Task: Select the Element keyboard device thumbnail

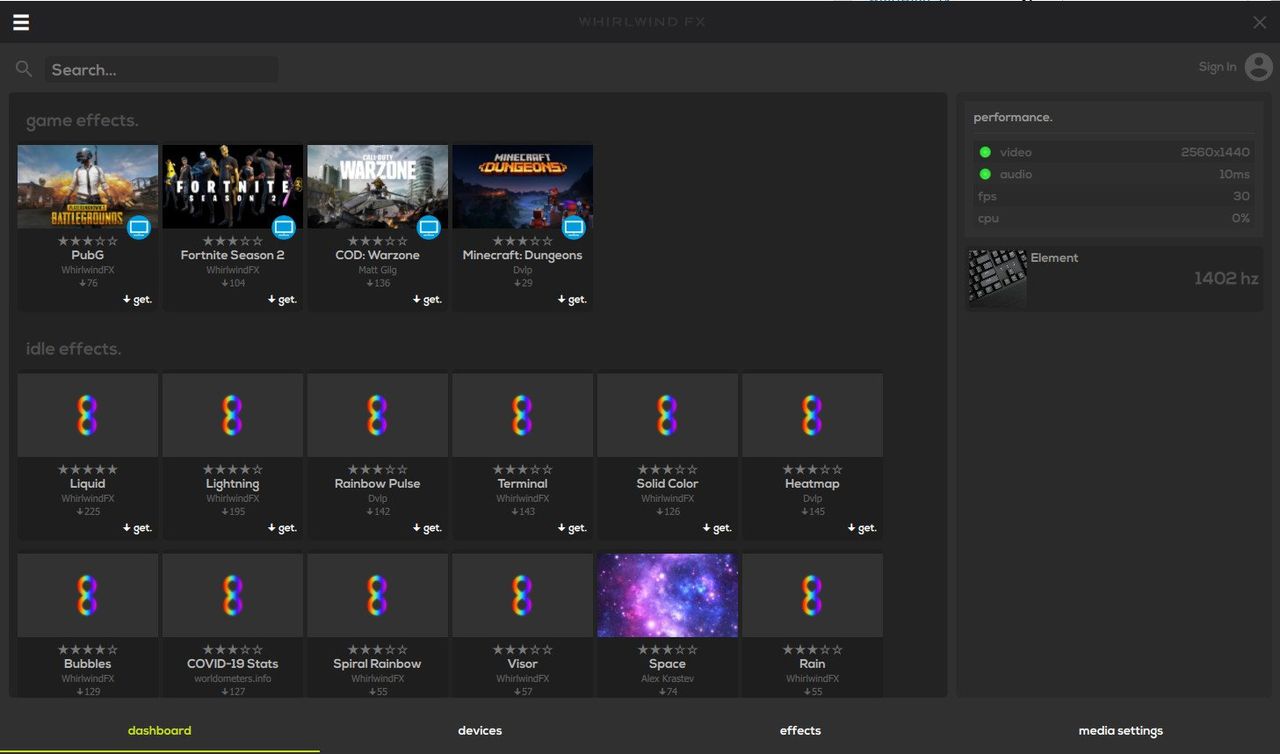Action: click(998, 277)
